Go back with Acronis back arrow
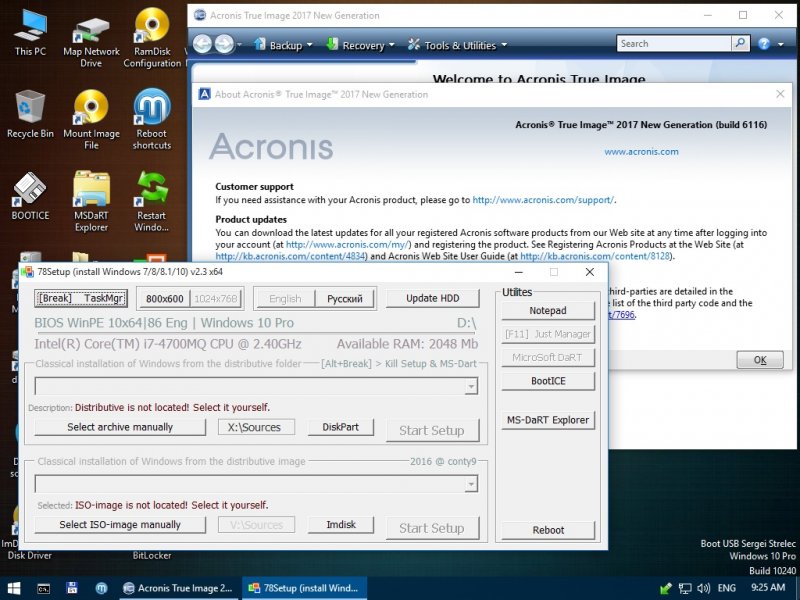 coord(203,44)
